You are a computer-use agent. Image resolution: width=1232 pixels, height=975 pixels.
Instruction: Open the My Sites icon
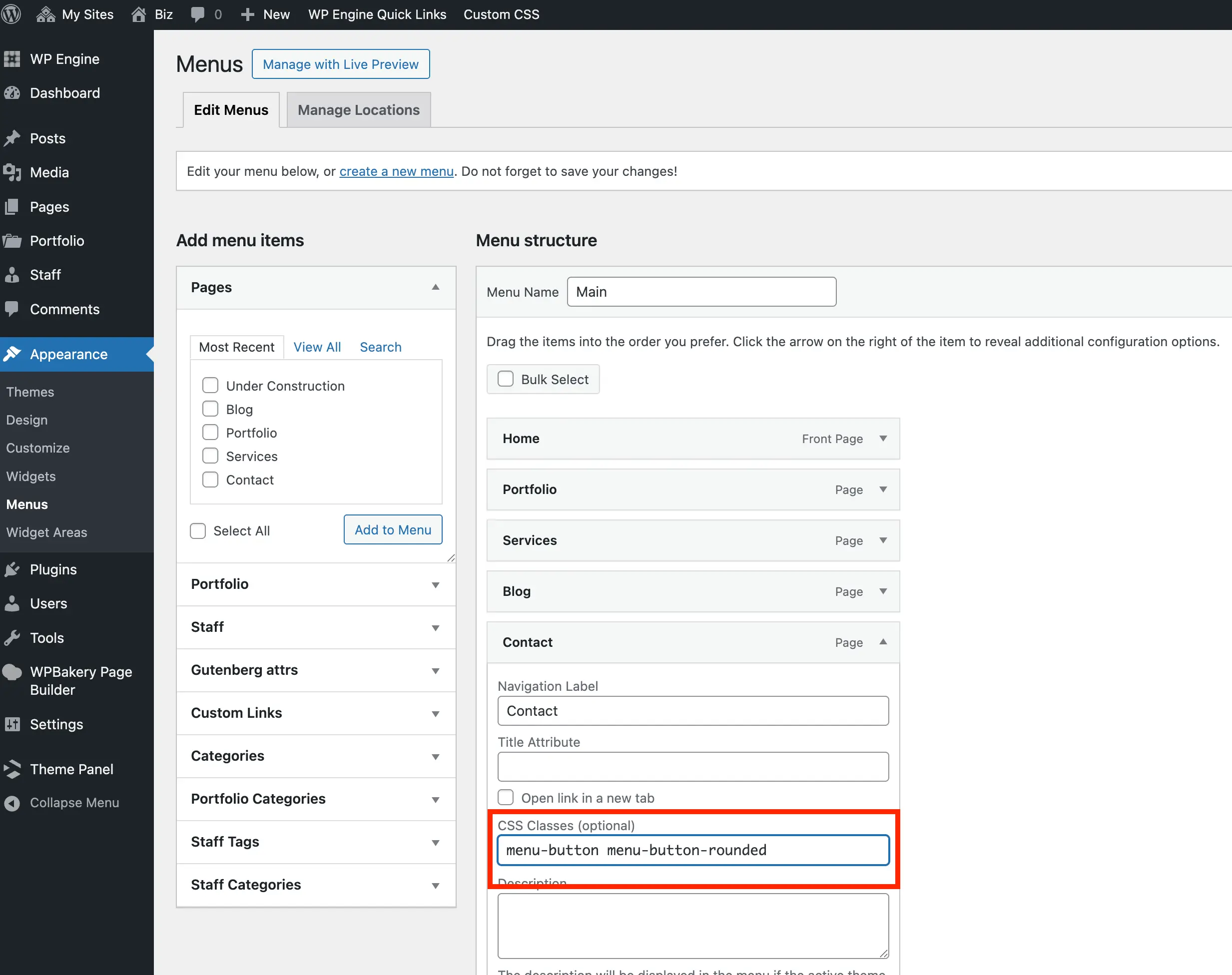coord(45,13)
